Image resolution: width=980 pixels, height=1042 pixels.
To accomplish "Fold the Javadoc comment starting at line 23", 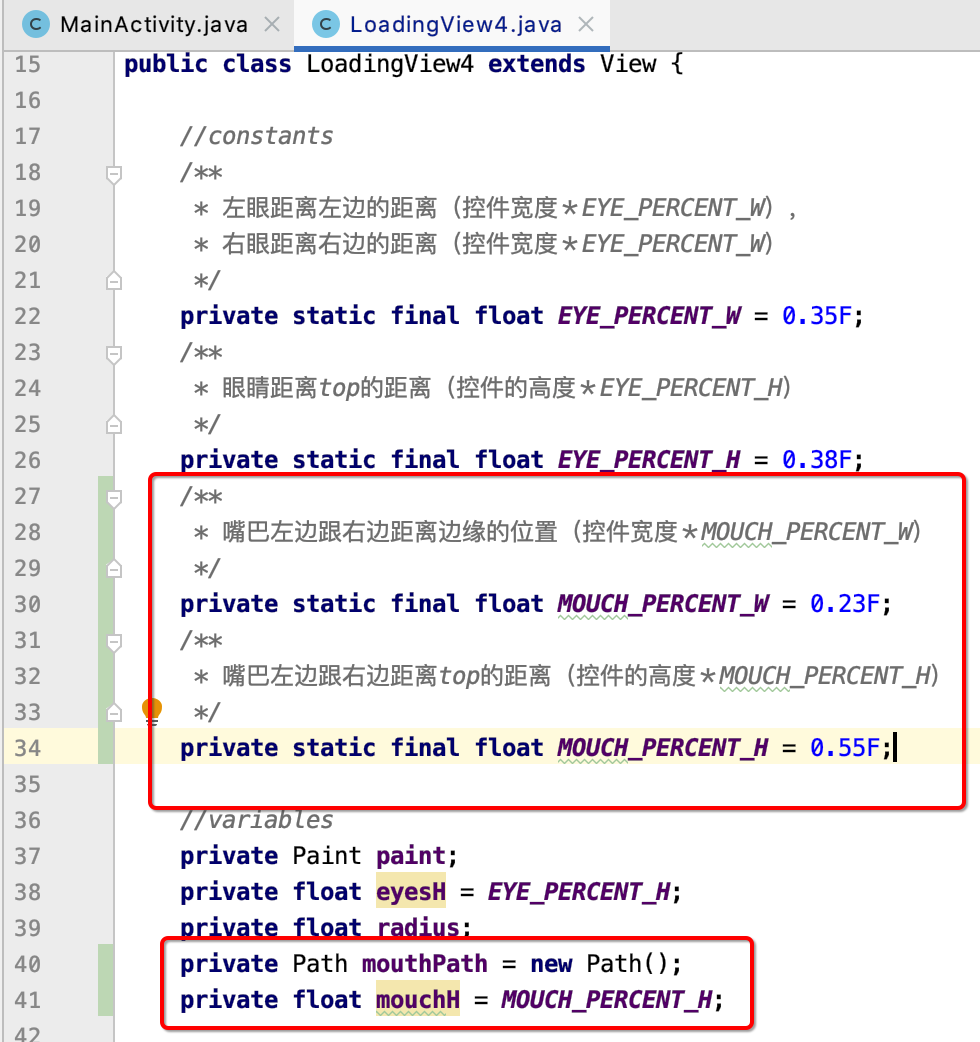I will [x=114, y=354].
